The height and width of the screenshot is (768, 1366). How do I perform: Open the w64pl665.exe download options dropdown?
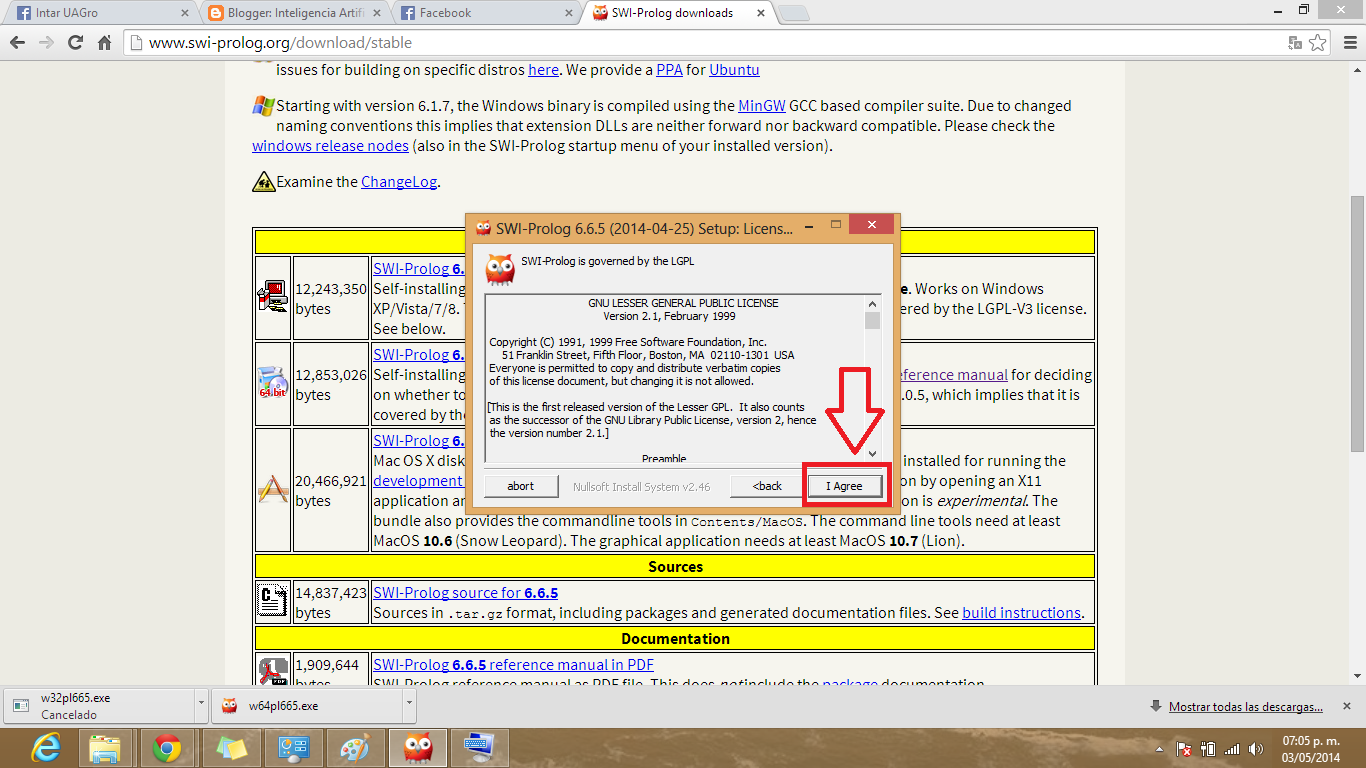(409, 705)
